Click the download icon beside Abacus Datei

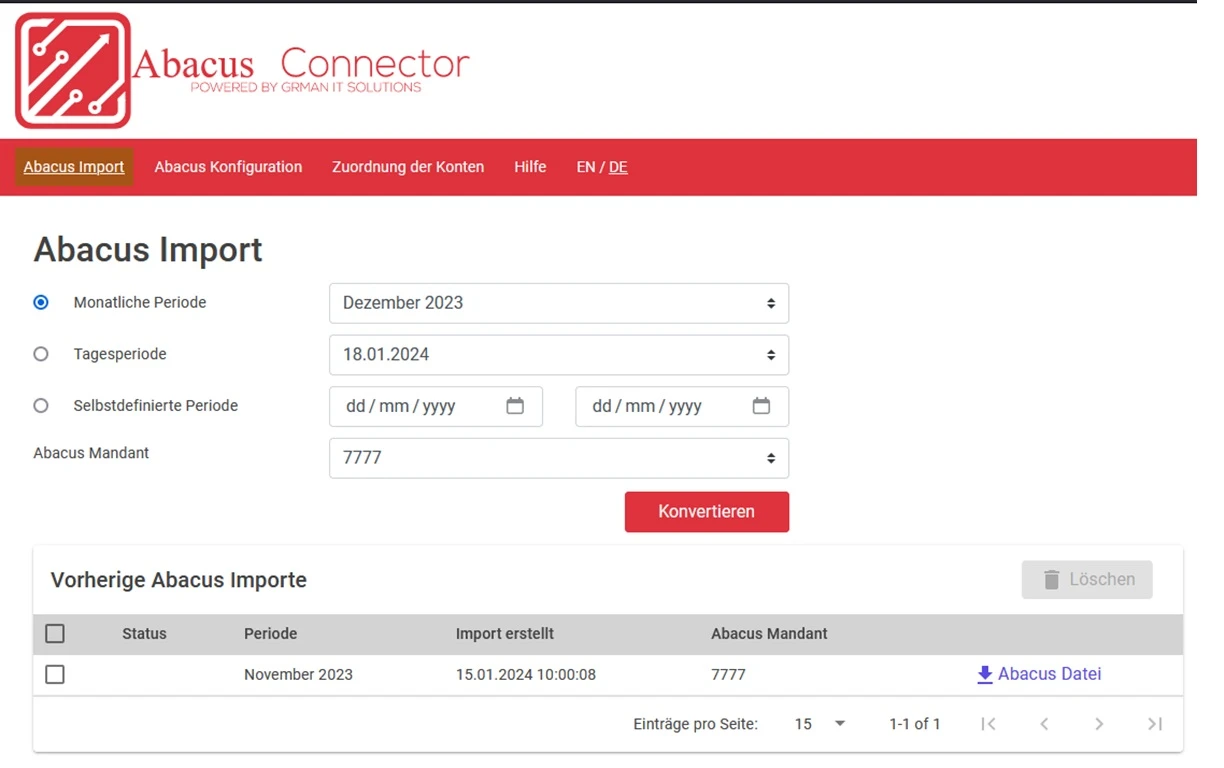[984, 674]
